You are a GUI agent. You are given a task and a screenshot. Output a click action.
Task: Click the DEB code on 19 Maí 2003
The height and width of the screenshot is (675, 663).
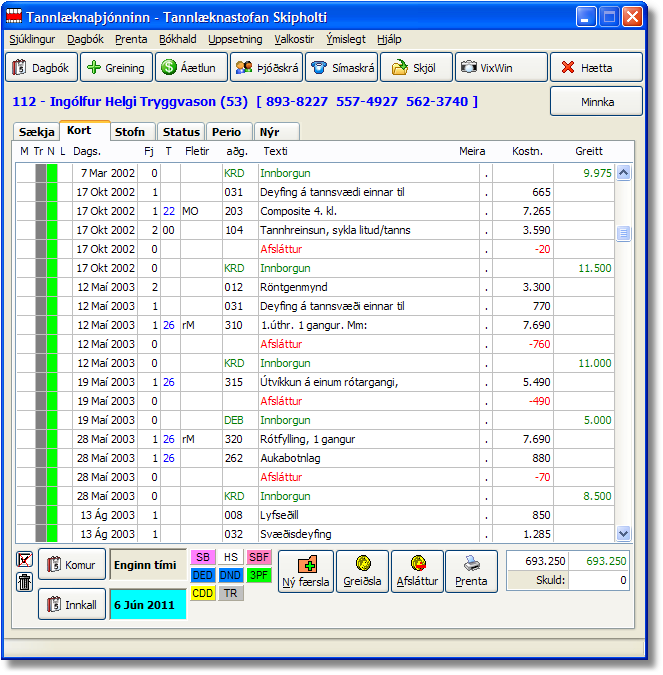pos(234,420)
